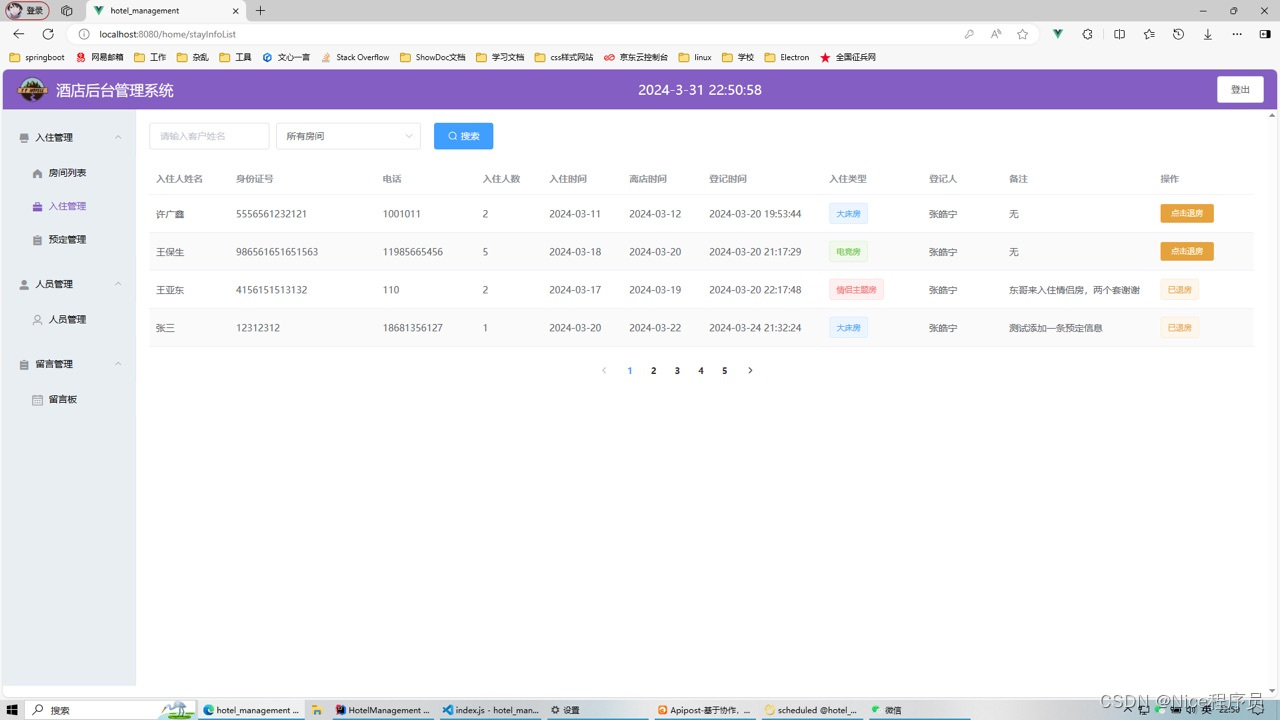1280x720 pixels.
Task: Open the Vue devtools extension icon
Action: click(1057, 34)
